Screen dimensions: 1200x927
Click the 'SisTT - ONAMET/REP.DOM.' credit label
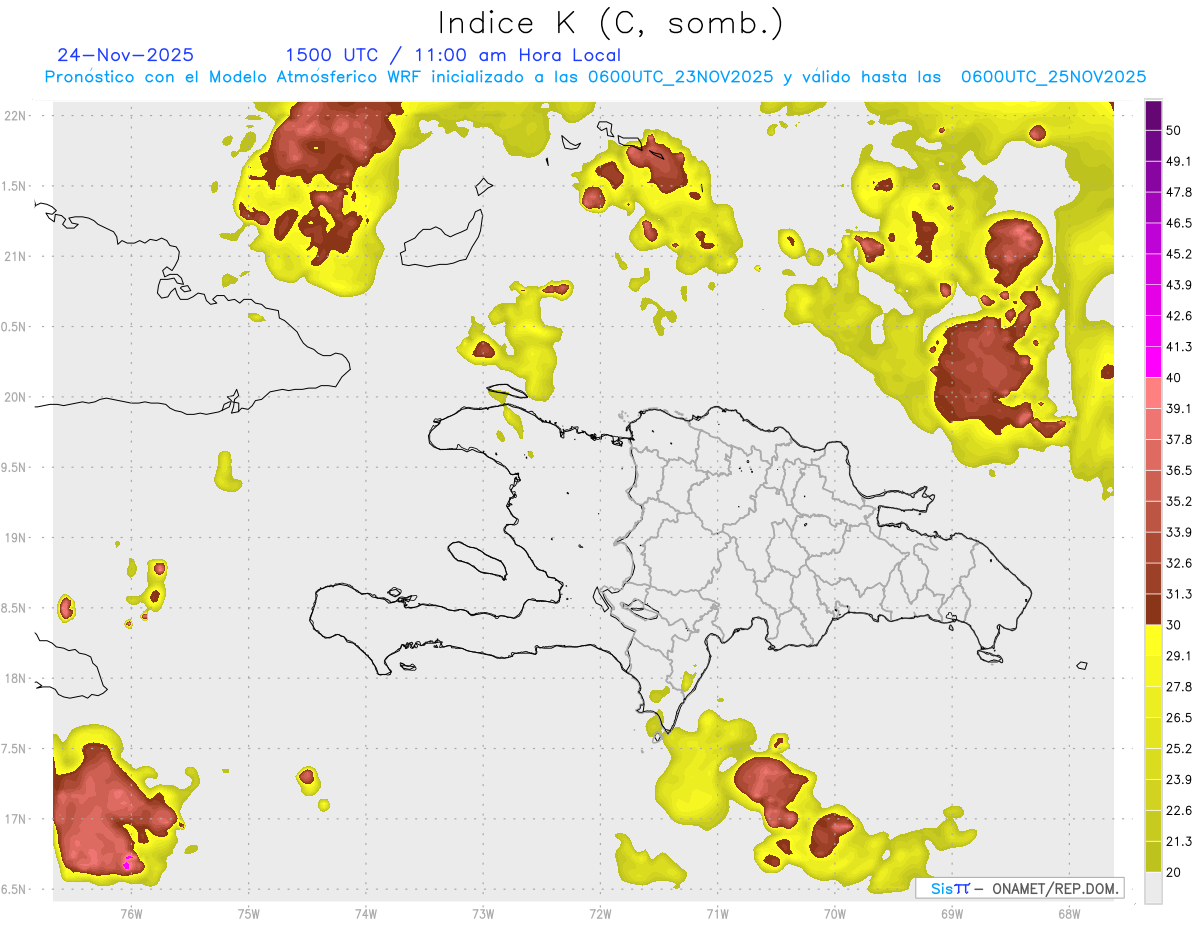pyautogui.click(x=1020, y=888)
